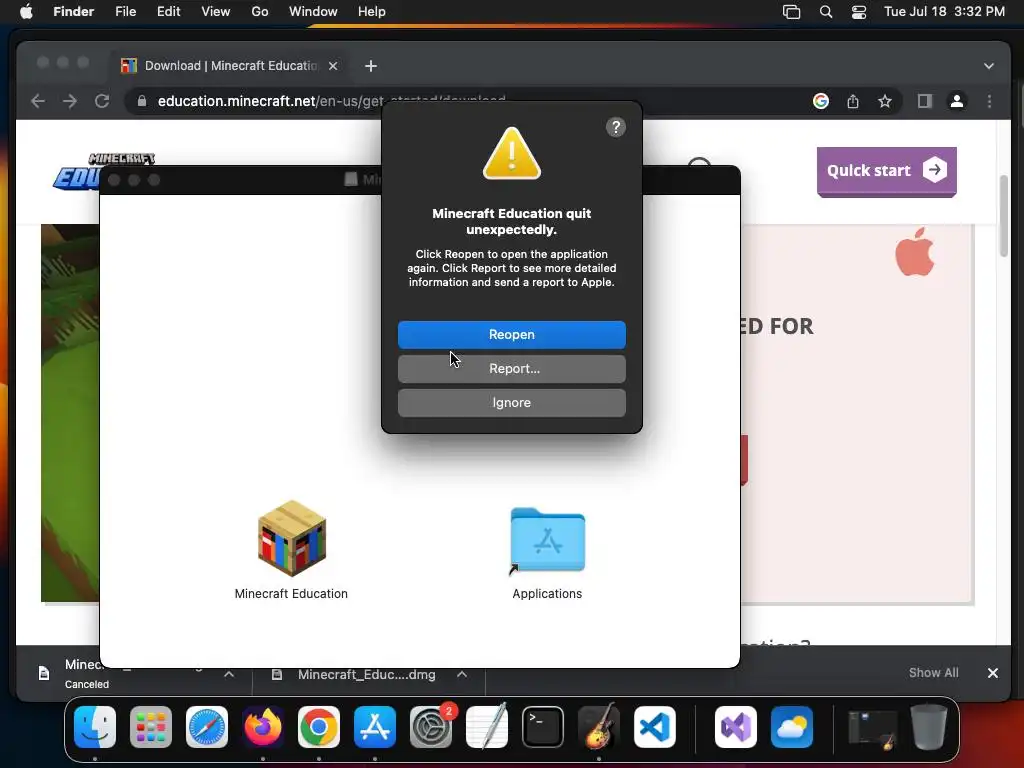Open the help question mark in dialog
The width and height of the screenshot is (1024, 768).
(x=616, y=127)
